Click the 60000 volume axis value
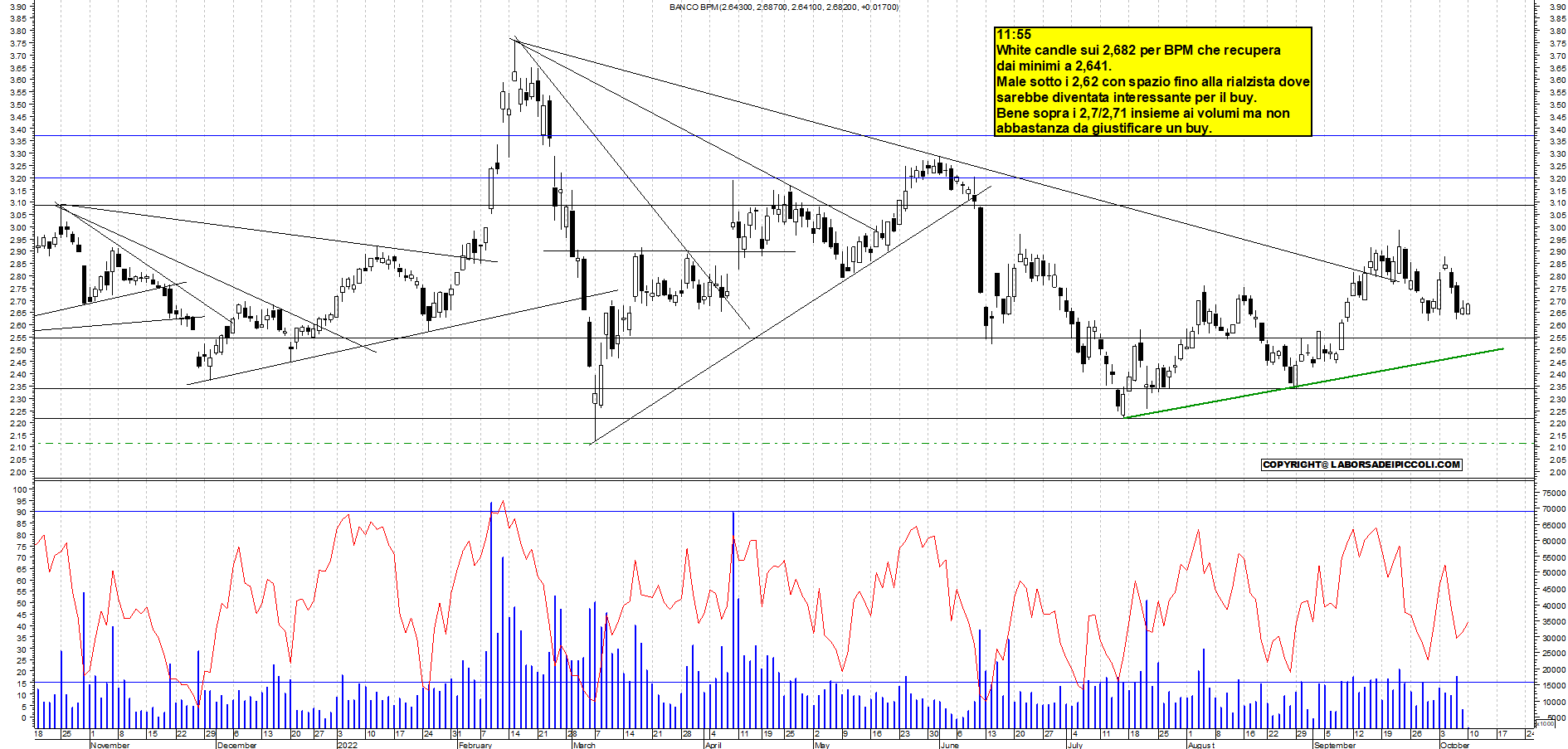The height and width of the screenshot is (749, 1568). [x=1553, y=542]
